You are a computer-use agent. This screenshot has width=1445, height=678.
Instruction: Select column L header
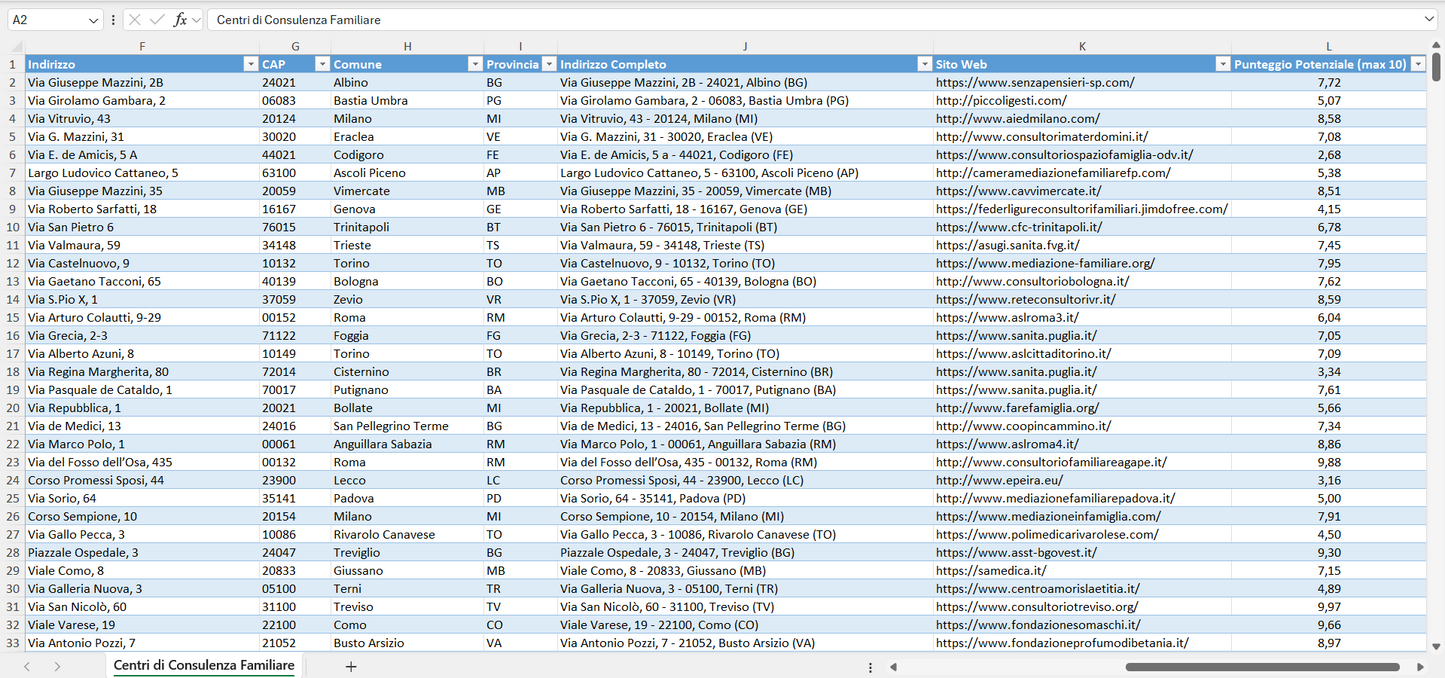pos(1329,46)
